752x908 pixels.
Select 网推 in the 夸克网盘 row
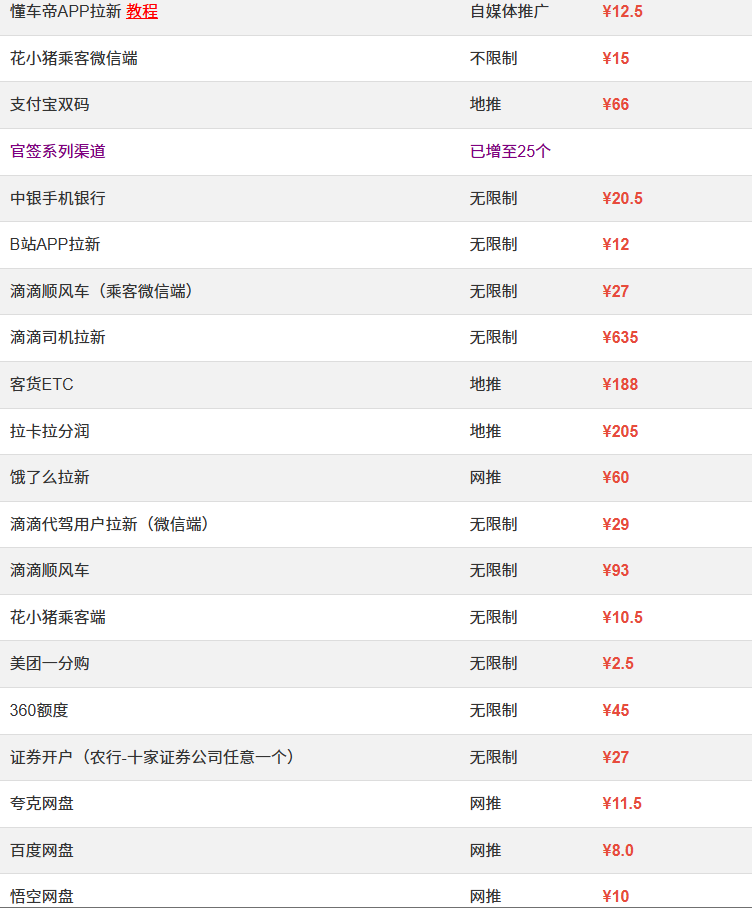point(485,804)
